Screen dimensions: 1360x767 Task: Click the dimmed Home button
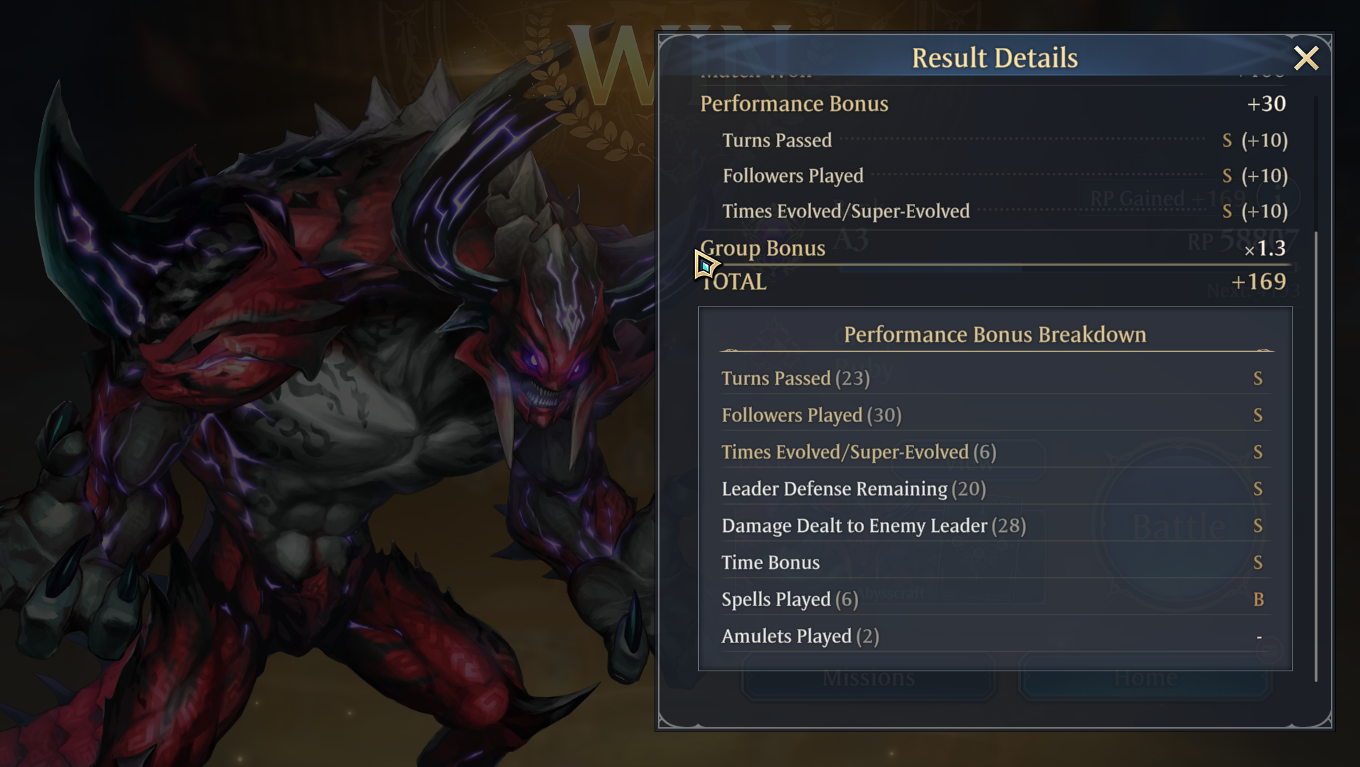(x=1145, y=678)
